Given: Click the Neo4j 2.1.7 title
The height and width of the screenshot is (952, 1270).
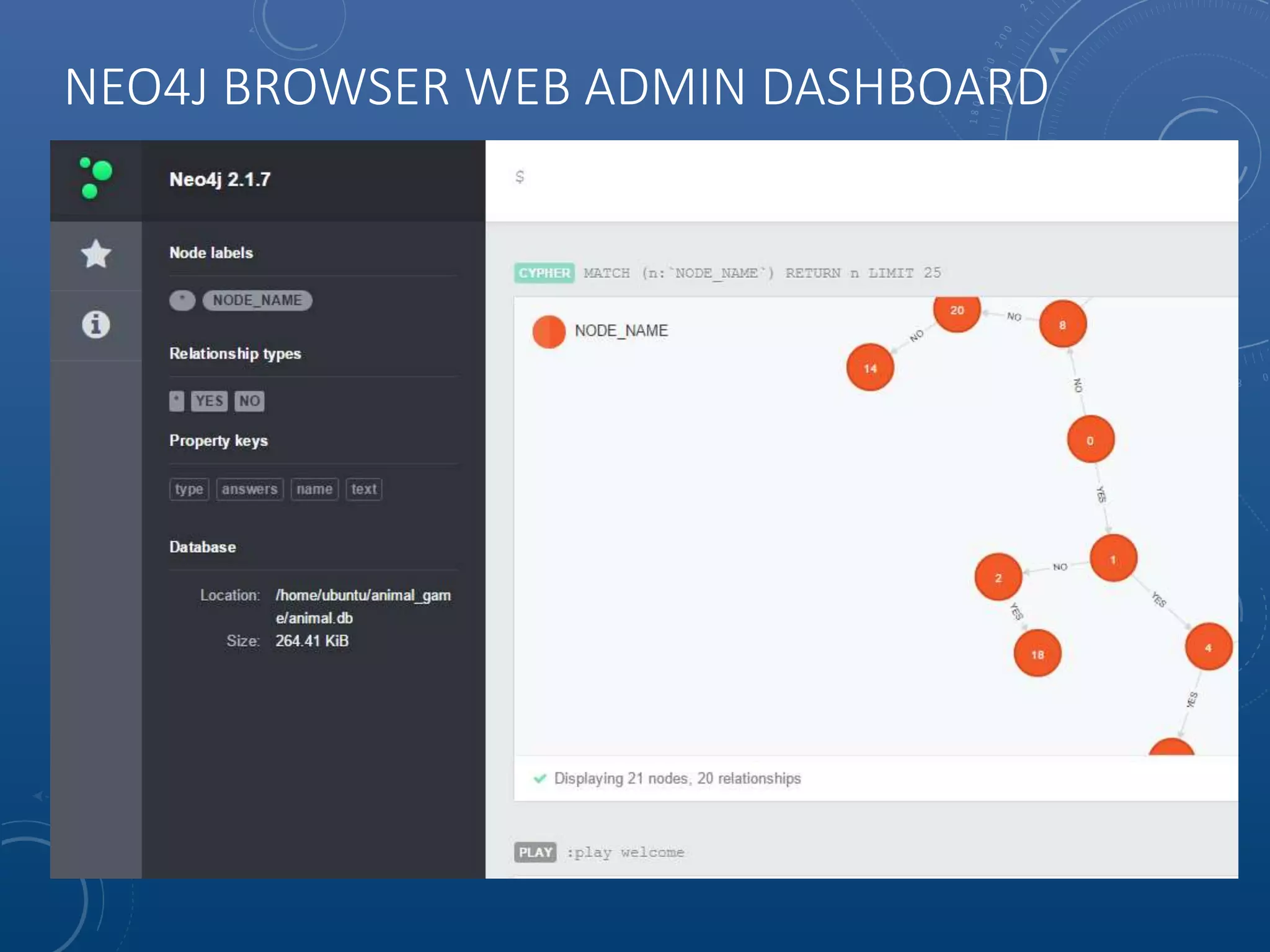Looking at the screenshot, I should 220,180.
